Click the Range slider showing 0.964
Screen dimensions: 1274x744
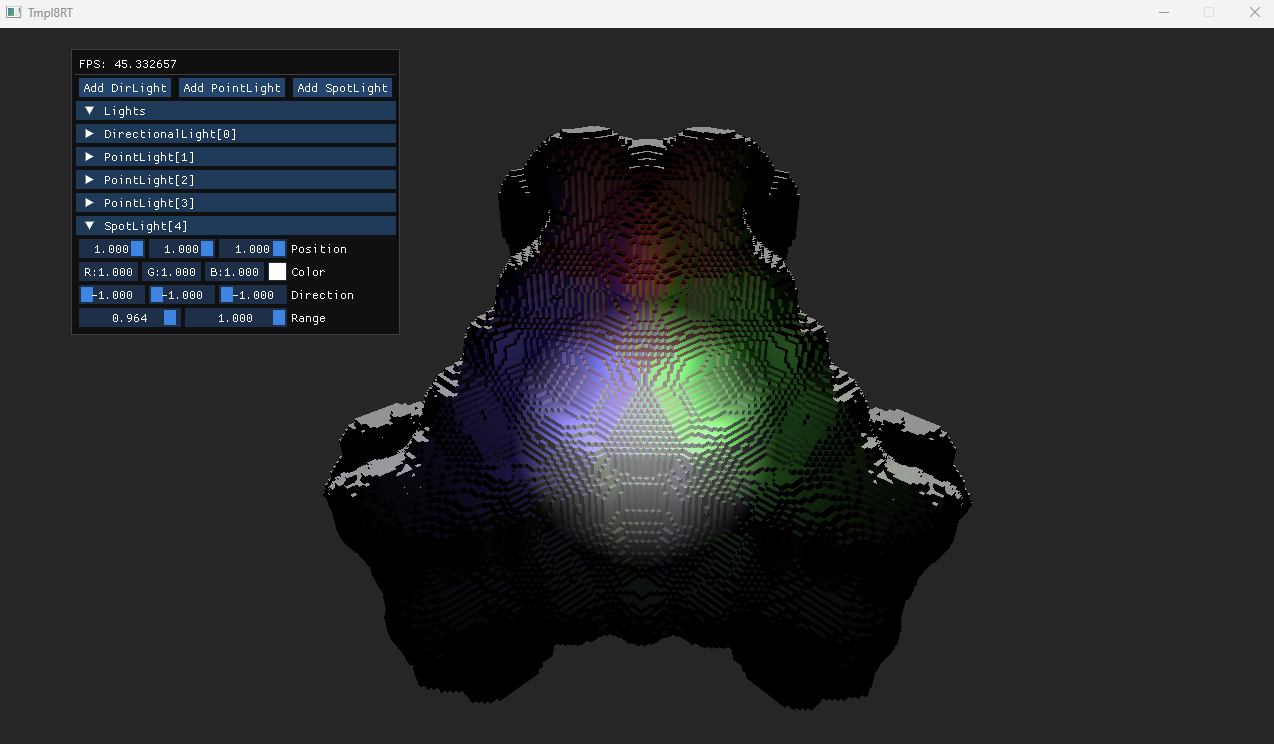pos(129,318)
